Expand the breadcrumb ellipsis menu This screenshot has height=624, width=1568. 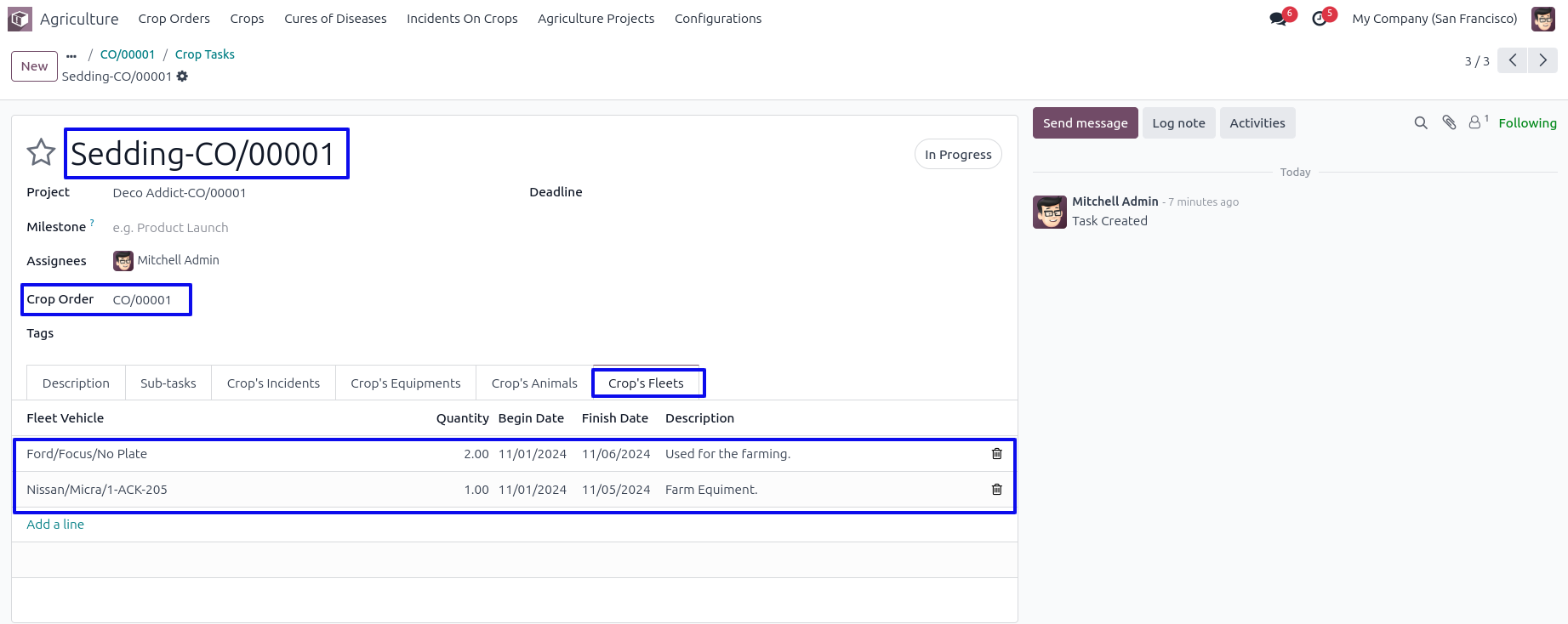pos(71,55)
